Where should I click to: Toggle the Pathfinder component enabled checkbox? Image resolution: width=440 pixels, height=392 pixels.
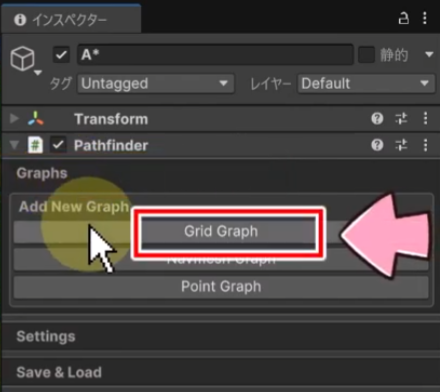(58, 145)
